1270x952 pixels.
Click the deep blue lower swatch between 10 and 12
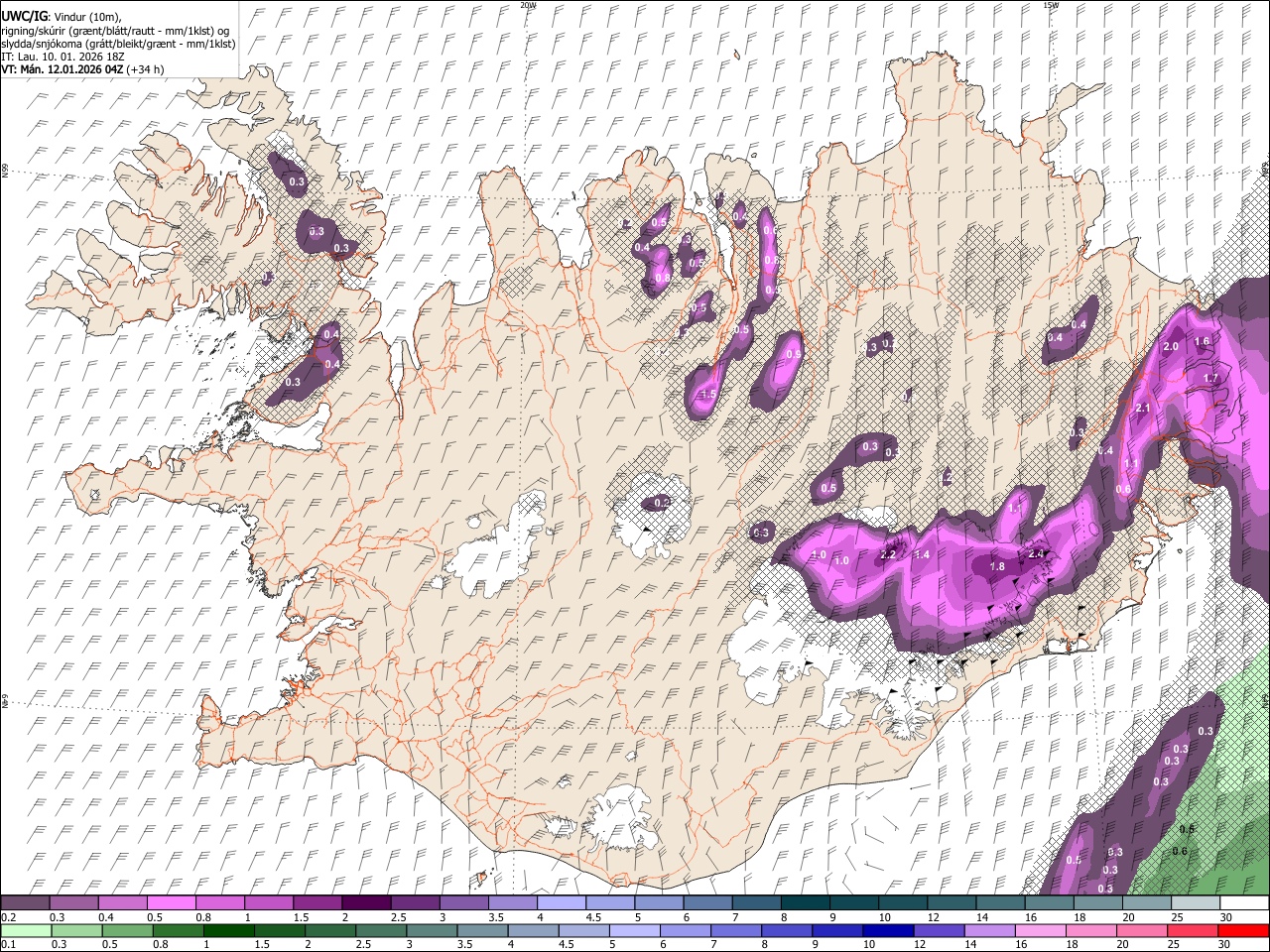click(x=887, y=930)
